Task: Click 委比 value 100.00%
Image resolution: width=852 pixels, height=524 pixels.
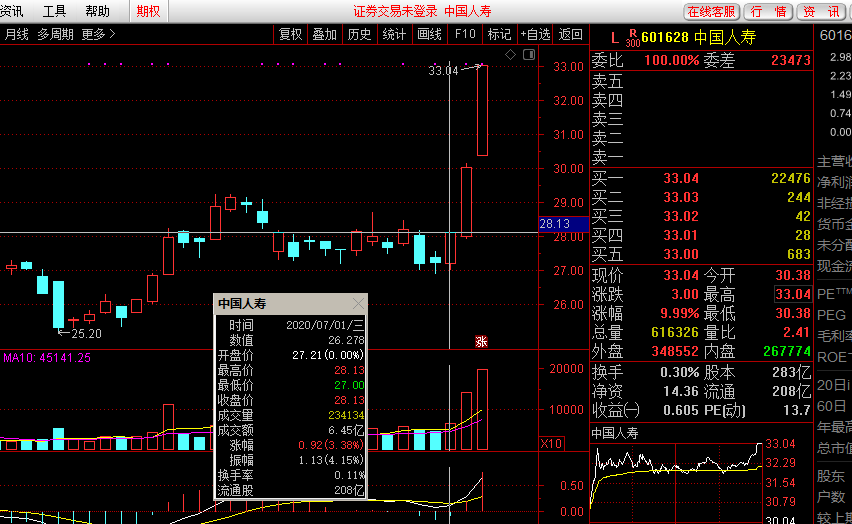Action: [672, 60]
